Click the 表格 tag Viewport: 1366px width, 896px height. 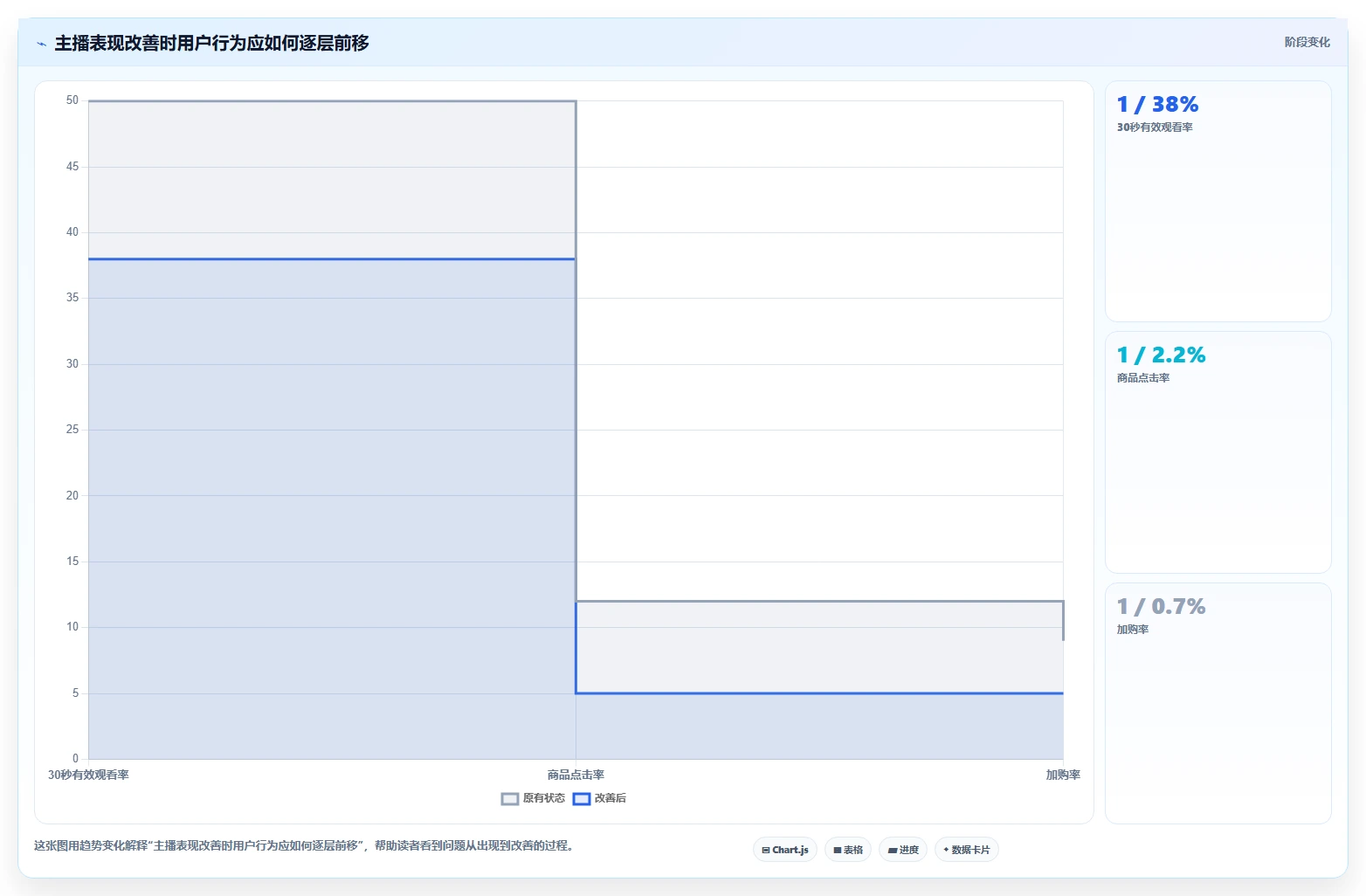click(848, 850)
